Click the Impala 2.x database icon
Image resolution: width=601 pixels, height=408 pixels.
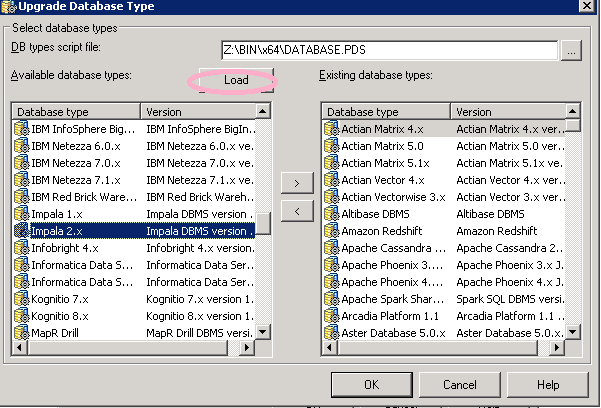(21, 231)
